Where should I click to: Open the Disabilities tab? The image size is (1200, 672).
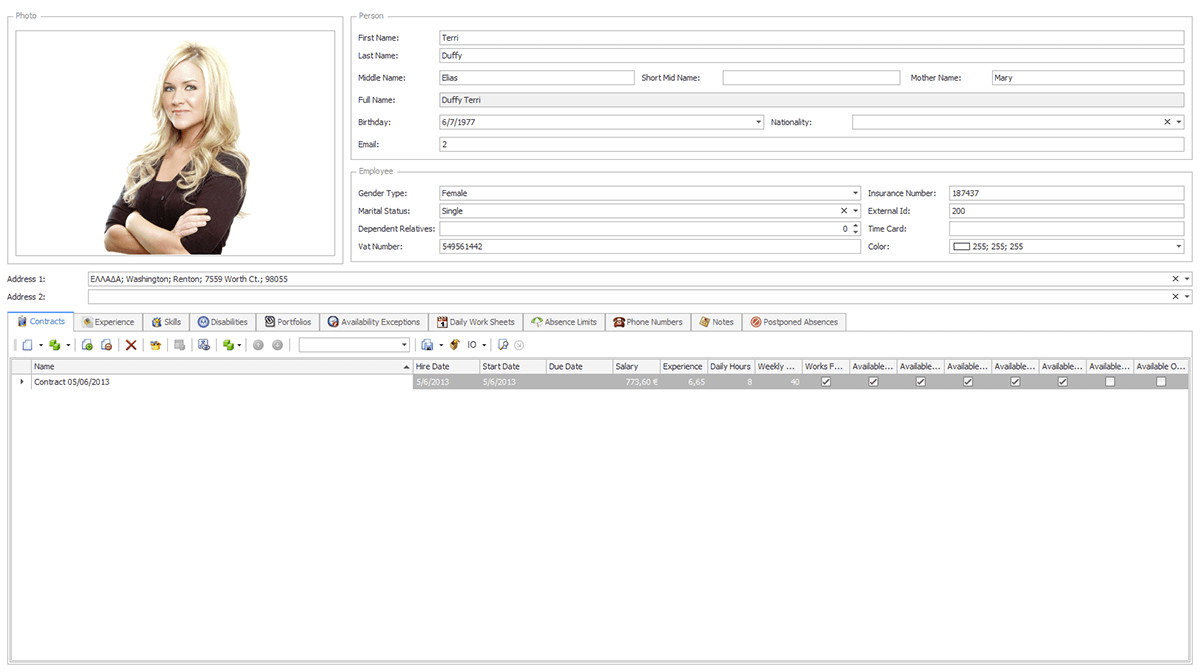click(x=222, y=322)
